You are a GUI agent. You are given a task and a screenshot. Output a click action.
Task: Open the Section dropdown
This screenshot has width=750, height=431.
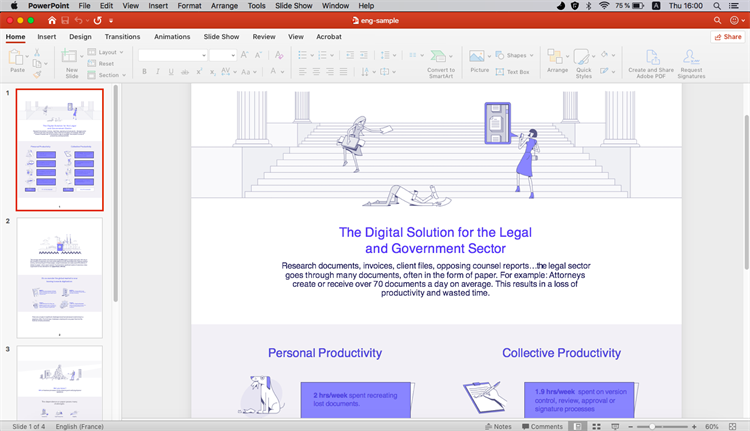pyautogui.click(x=107, y=75)
